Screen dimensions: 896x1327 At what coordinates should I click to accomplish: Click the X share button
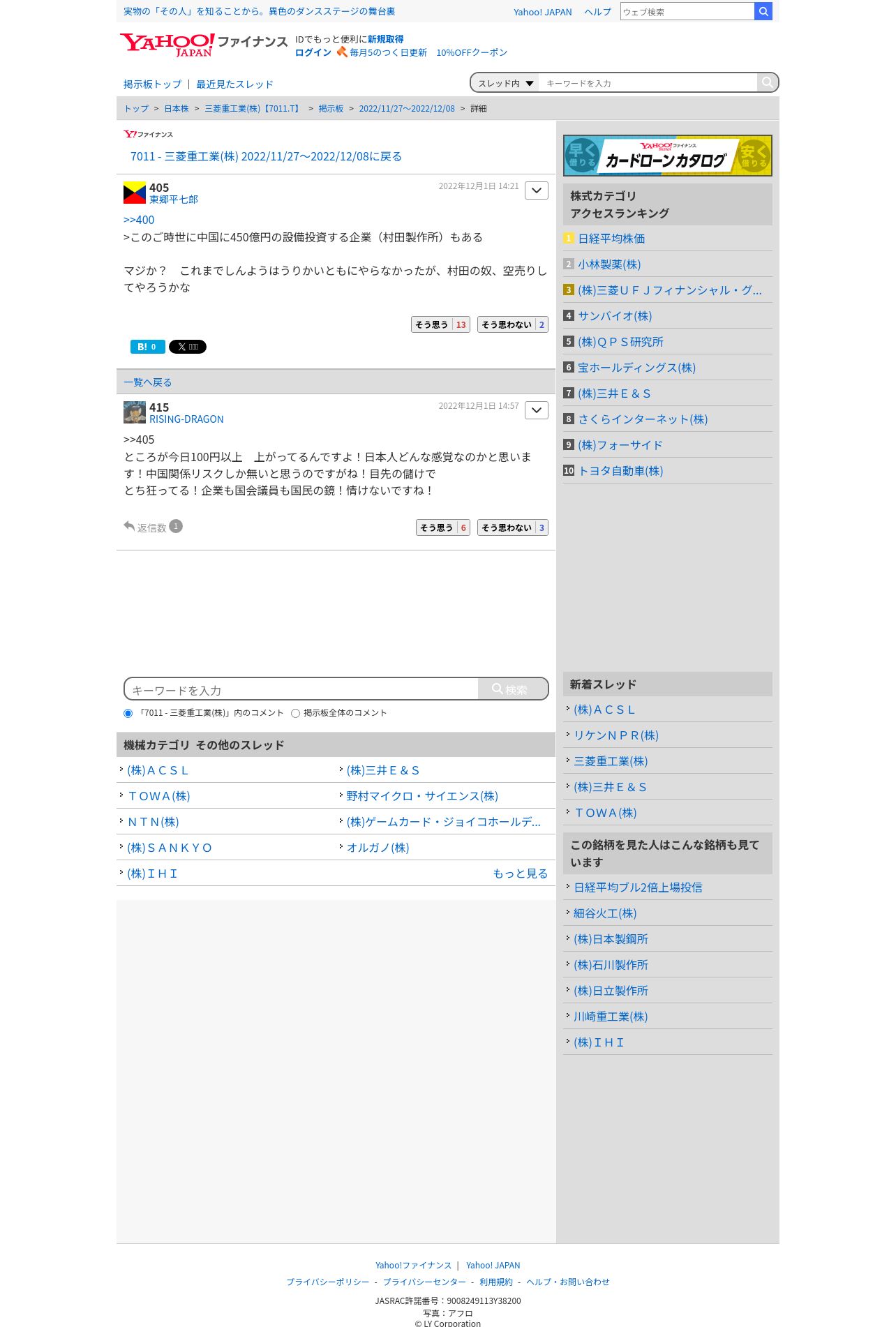pos(188,347)
